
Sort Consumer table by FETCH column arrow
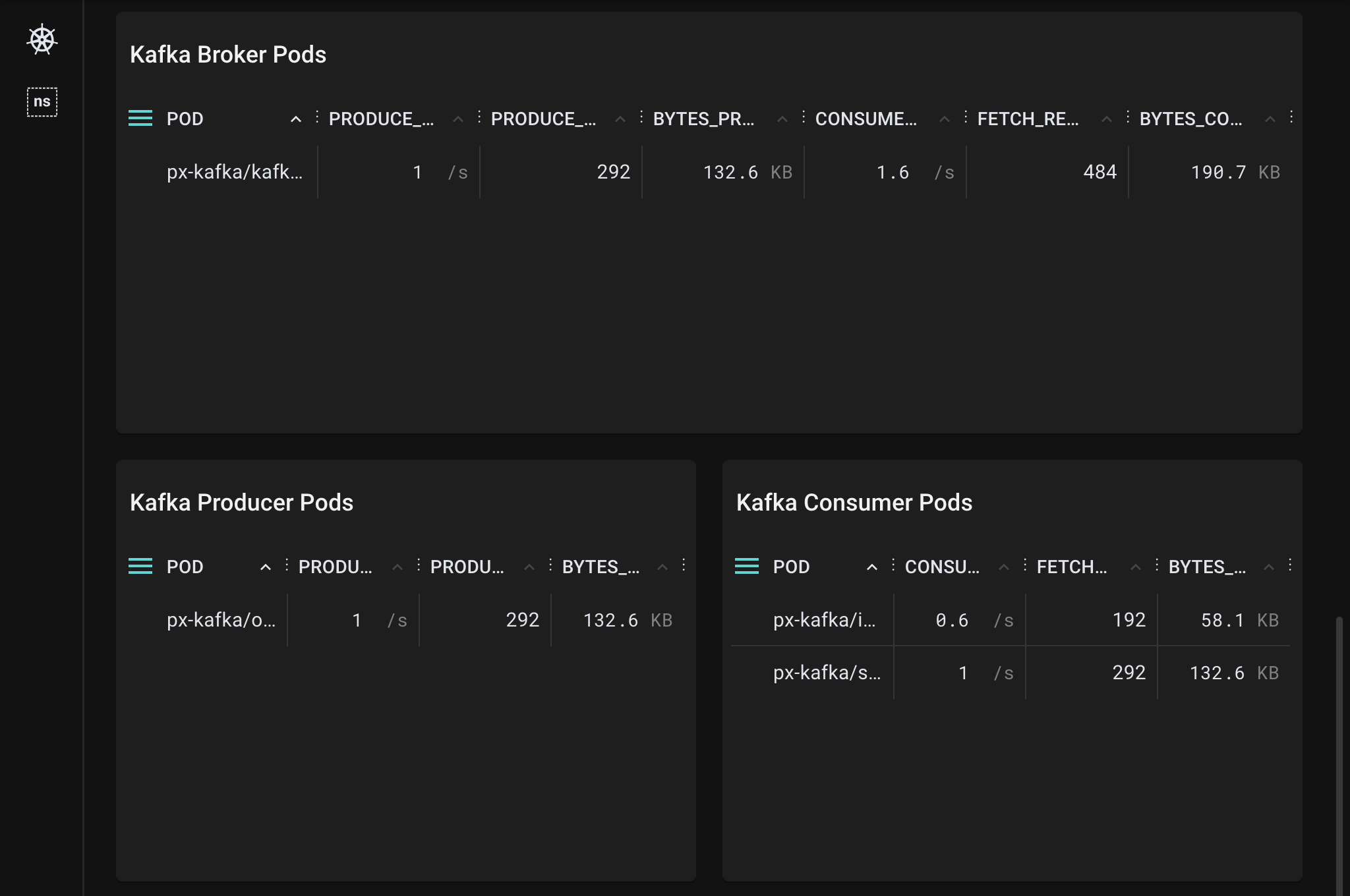[x=1136, y=567]
